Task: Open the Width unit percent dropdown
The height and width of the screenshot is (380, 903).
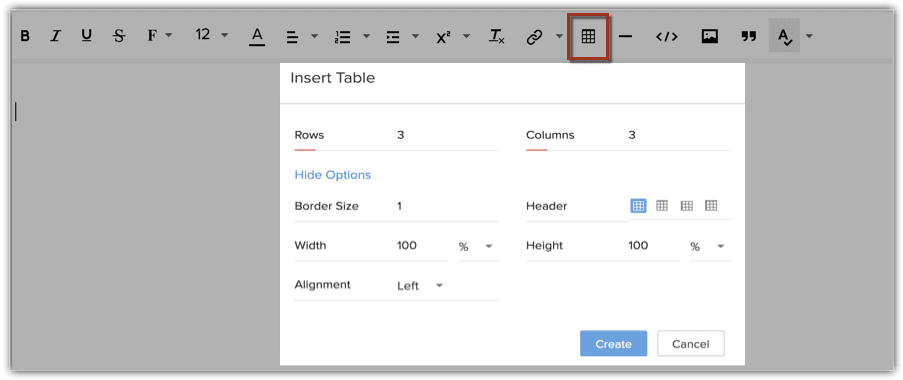Action: (479, 246)
